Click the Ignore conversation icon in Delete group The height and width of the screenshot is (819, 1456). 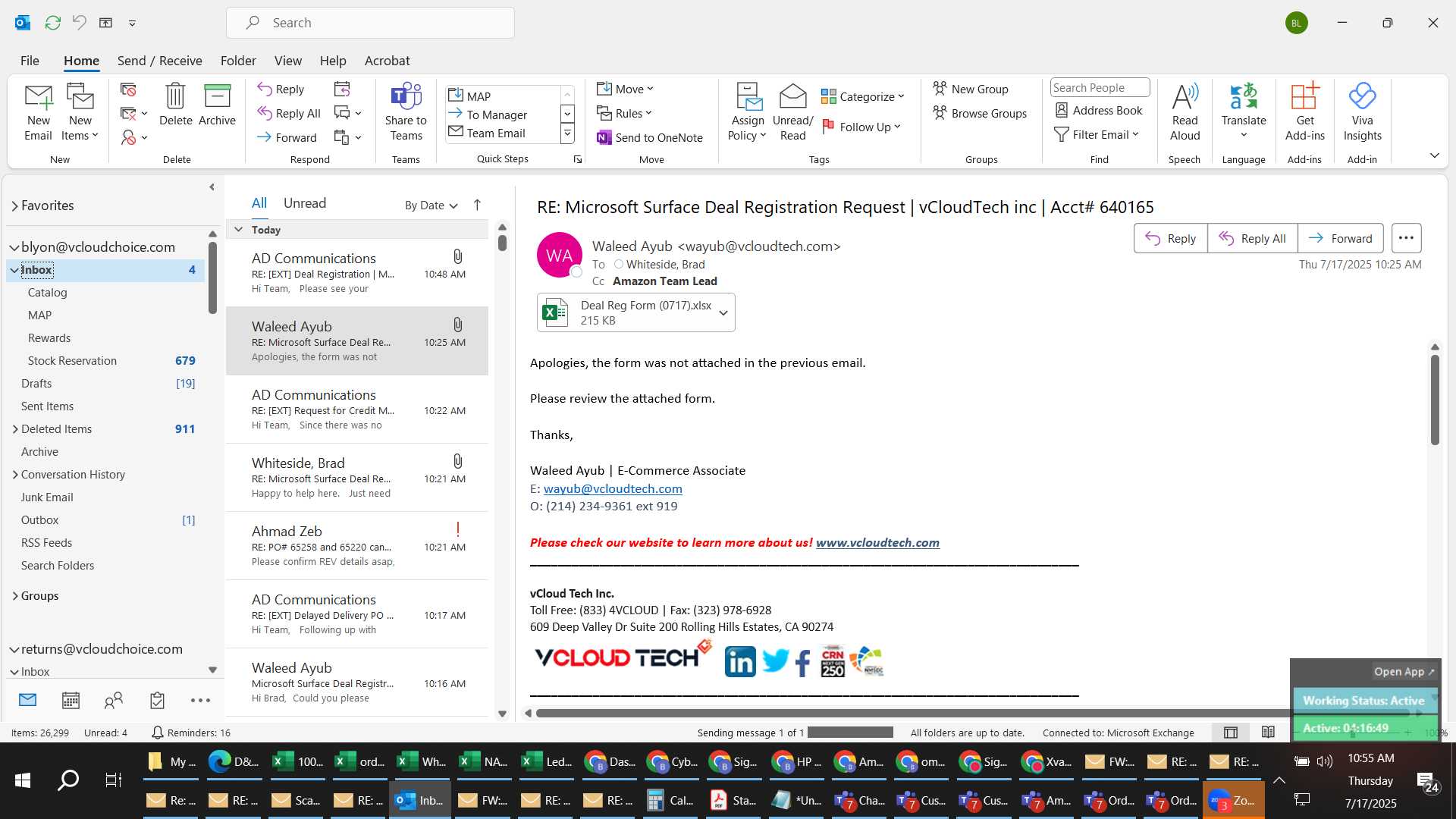coord(128,89)
